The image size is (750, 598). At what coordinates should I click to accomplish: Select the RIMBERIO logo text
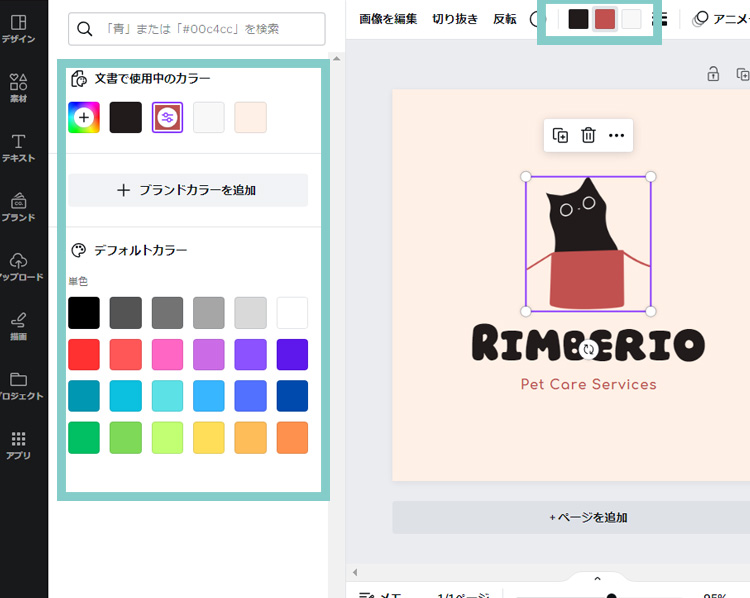[x=588, y=343]
